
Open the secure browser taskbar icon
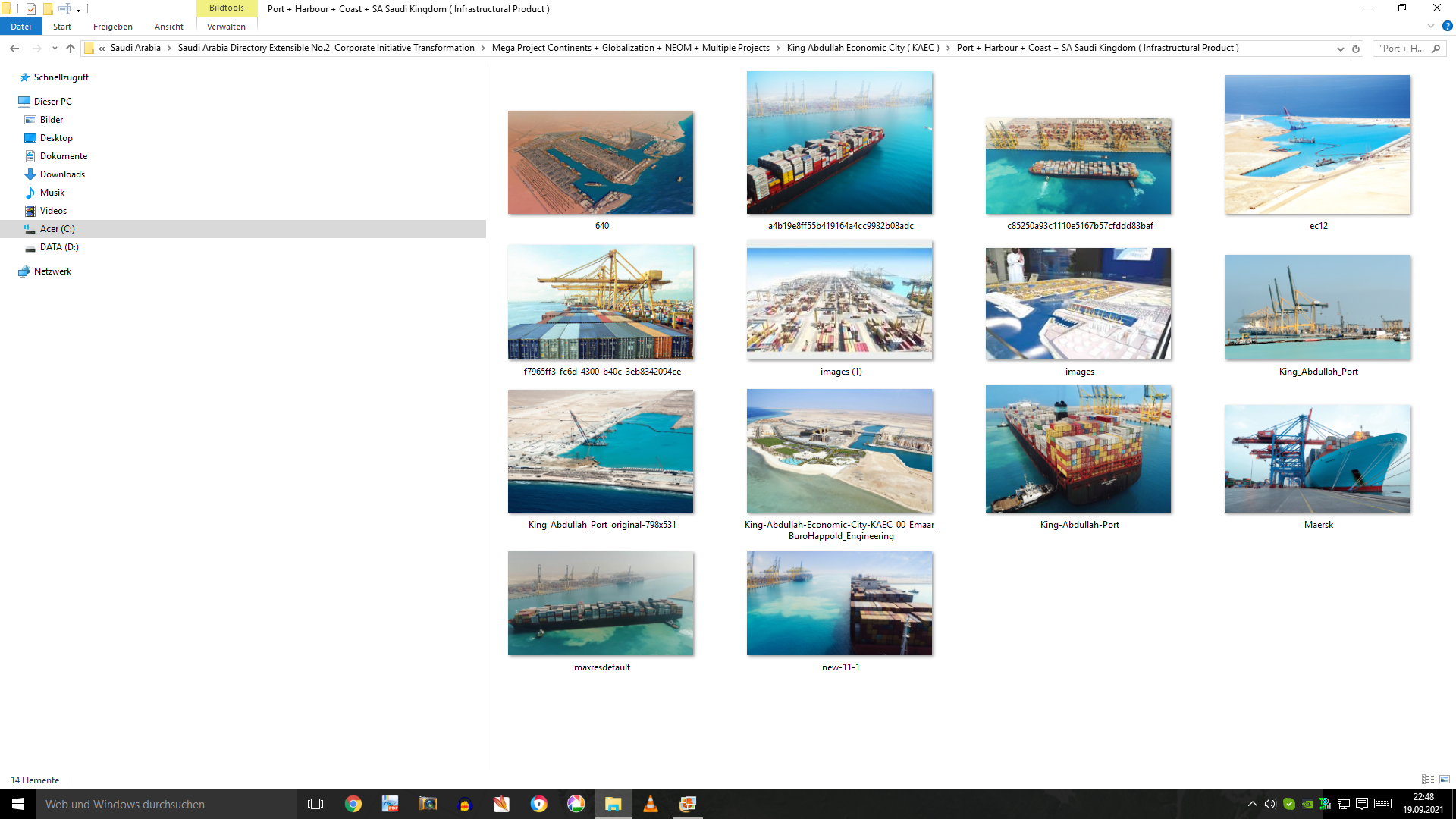(x=538, y=804)
